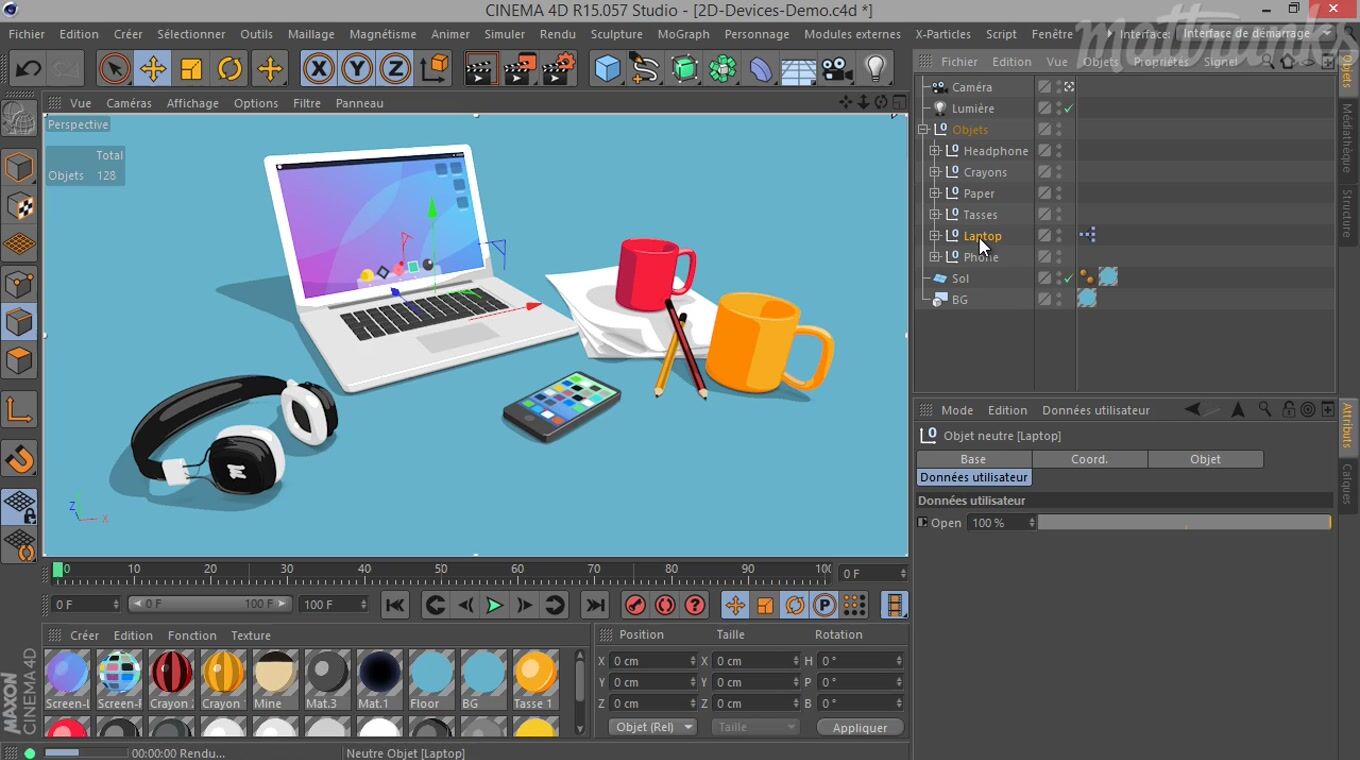This screenshot has height=760, width=1360.
Task: Collapse the Objets group
Action: 924,130
